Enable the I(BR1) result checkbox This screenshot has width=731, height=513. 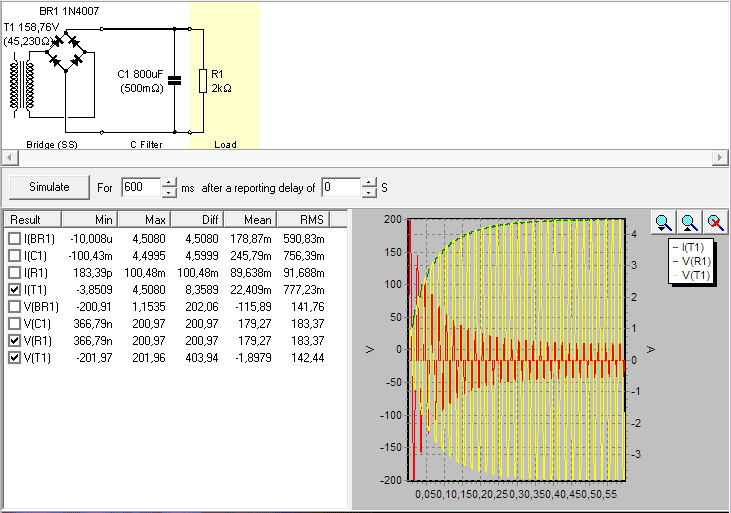[14, 239]
